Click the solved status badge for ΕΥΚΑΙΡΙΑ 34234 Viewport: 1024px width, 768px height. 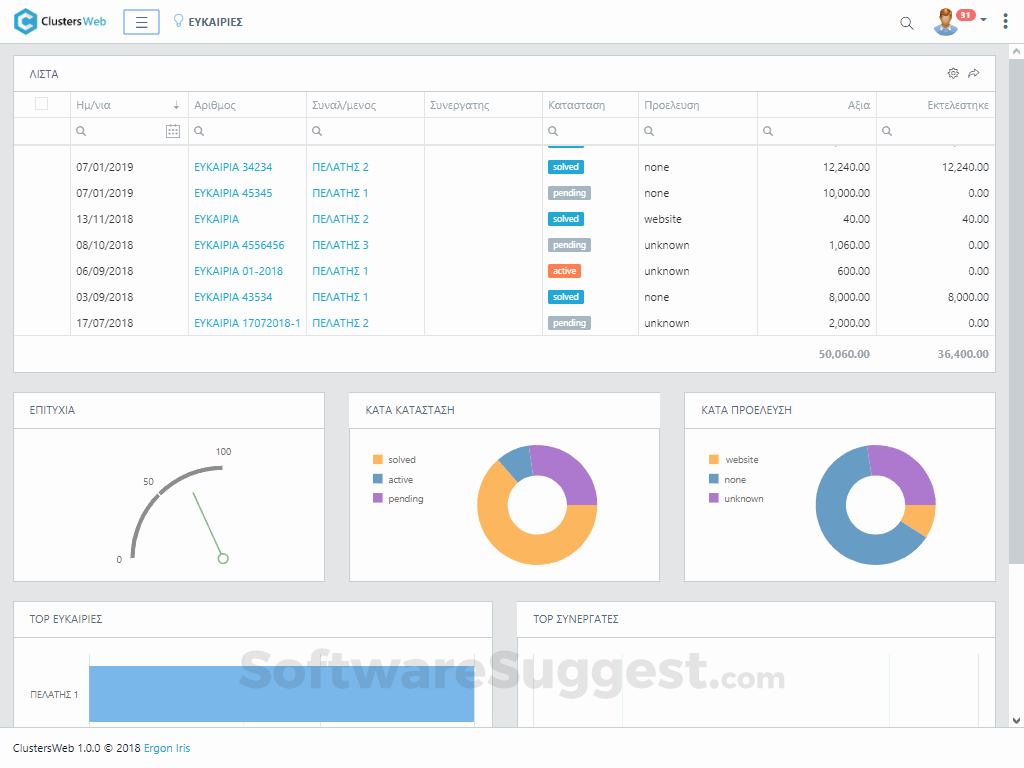pos(565,167)
